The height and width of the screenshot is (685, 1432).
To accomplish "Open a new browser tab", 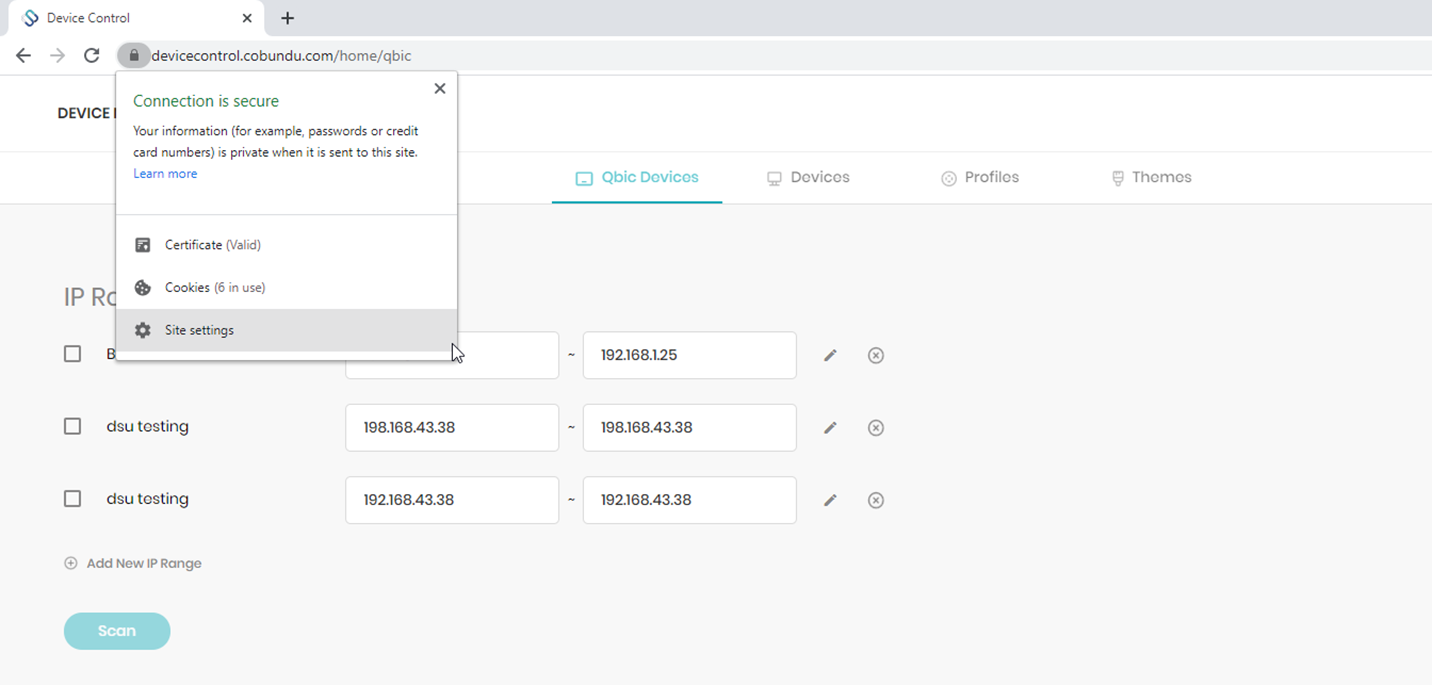I will 287,18.
